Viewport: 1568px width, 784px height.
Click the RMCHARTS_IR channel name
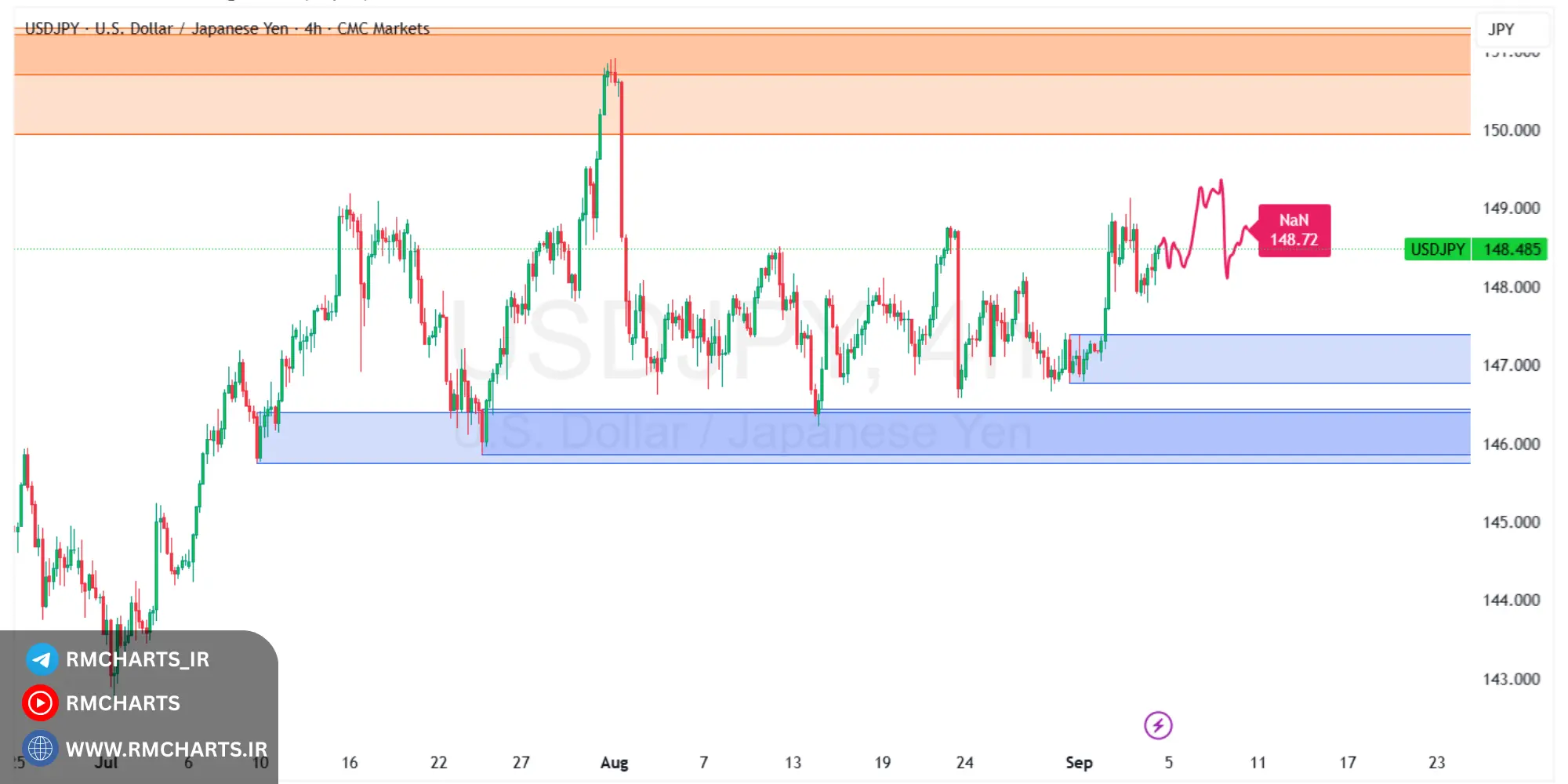[x=138, y=659]
